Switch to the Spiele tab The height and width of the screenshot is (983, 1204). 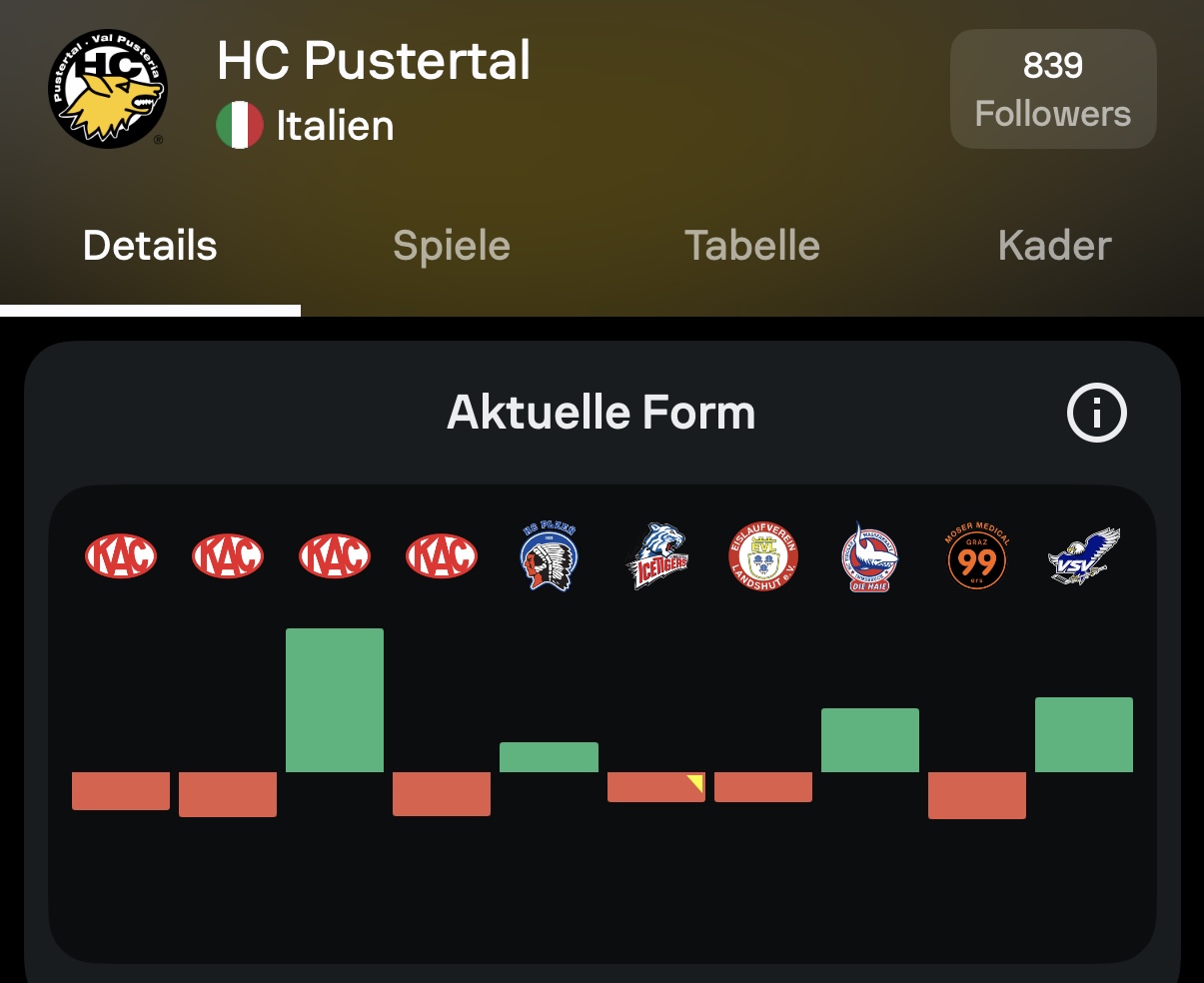[x=452, y=246]
